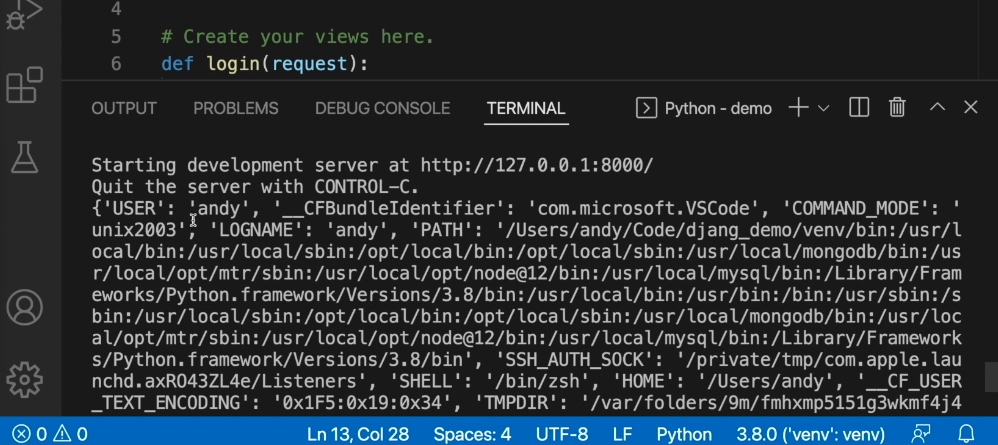Switch to the OUTPUT tab
998x445 pixels.
123,108
